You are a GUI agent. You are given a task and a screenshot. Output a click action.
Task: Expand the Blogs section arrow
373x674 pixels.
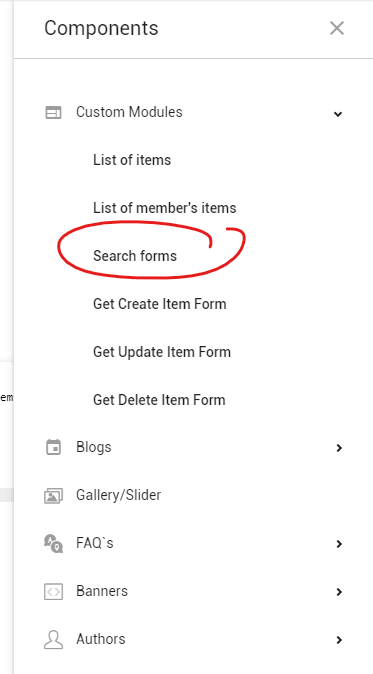tap(339, 448)
